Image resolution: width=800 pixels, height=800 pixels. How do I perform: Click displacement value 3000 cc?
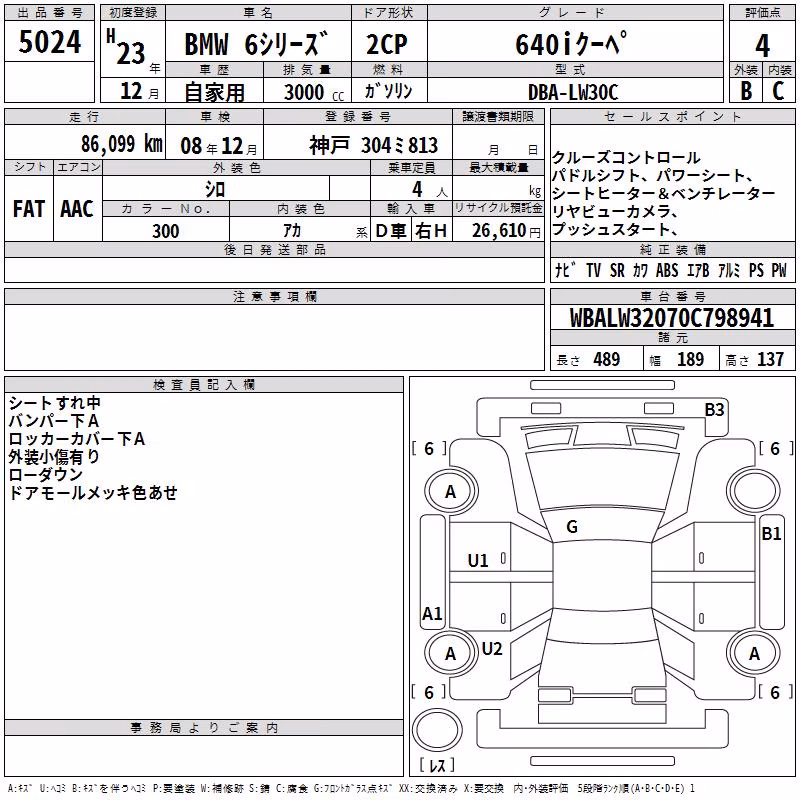click(x=314, y=92)
